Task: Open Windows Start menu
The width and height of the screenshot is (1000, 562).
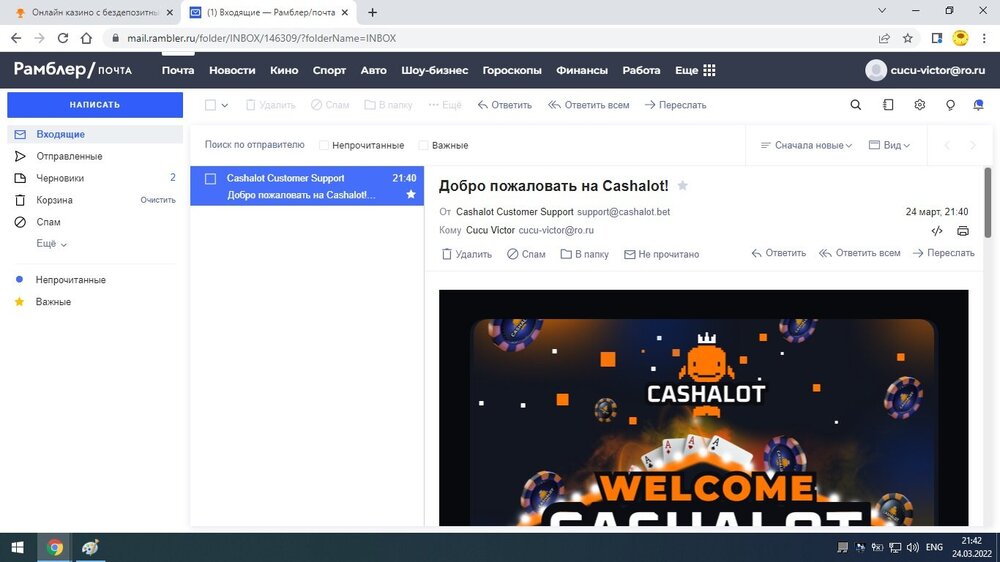Action: tap(17, 547)
